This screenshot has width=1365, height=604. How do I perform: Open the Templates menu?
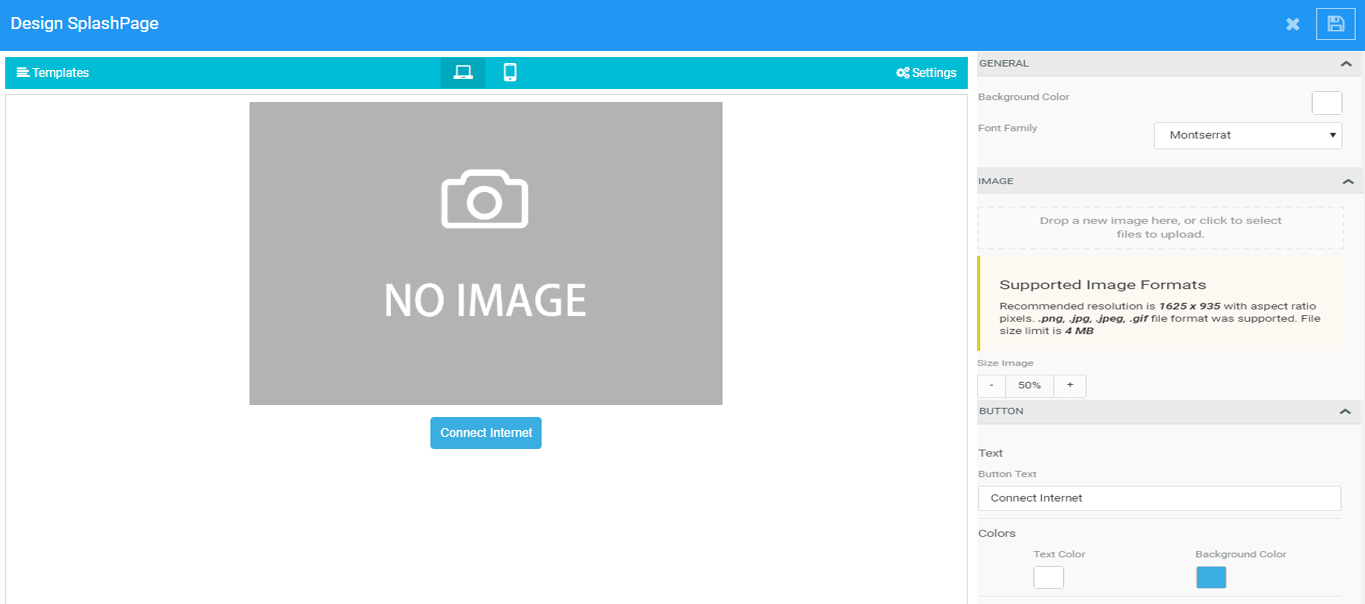tap(53, 73)
